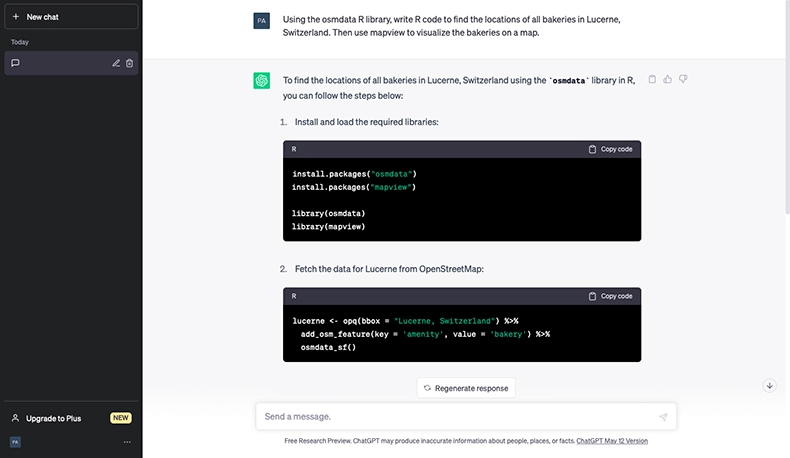Viewport: 790px width, 458px height.
Task: Click the edit chat title pencil icon
Action: (x=116, y=63)
